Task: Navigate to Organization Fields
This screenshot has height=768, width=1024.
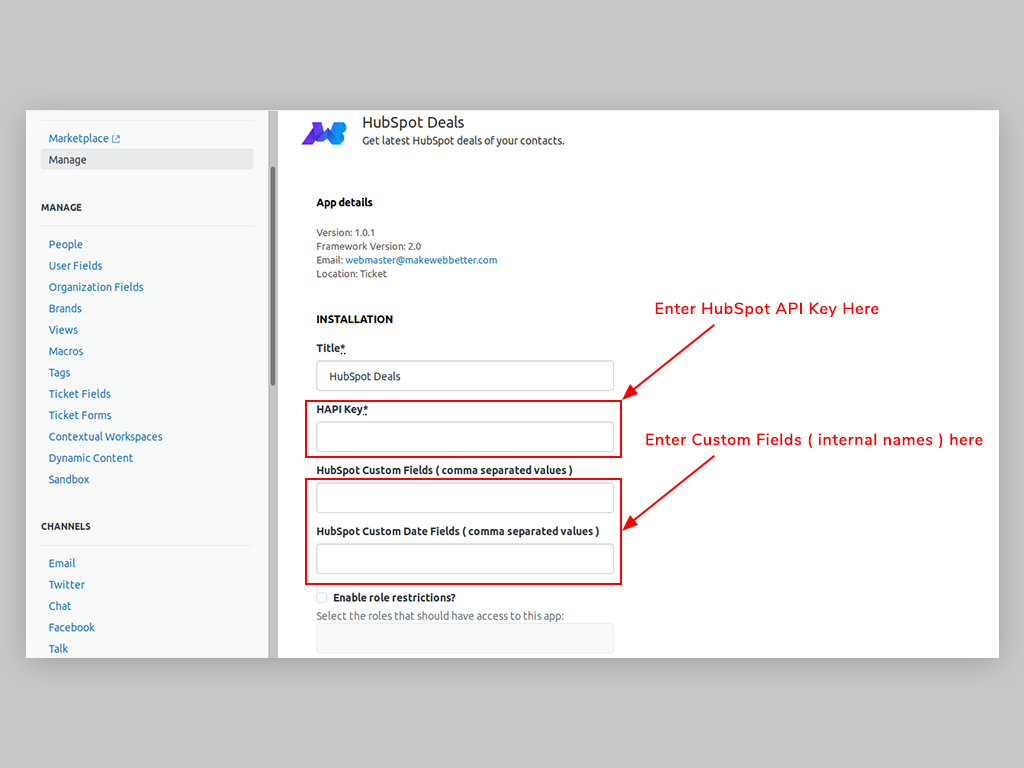Action: coord(96,287)
